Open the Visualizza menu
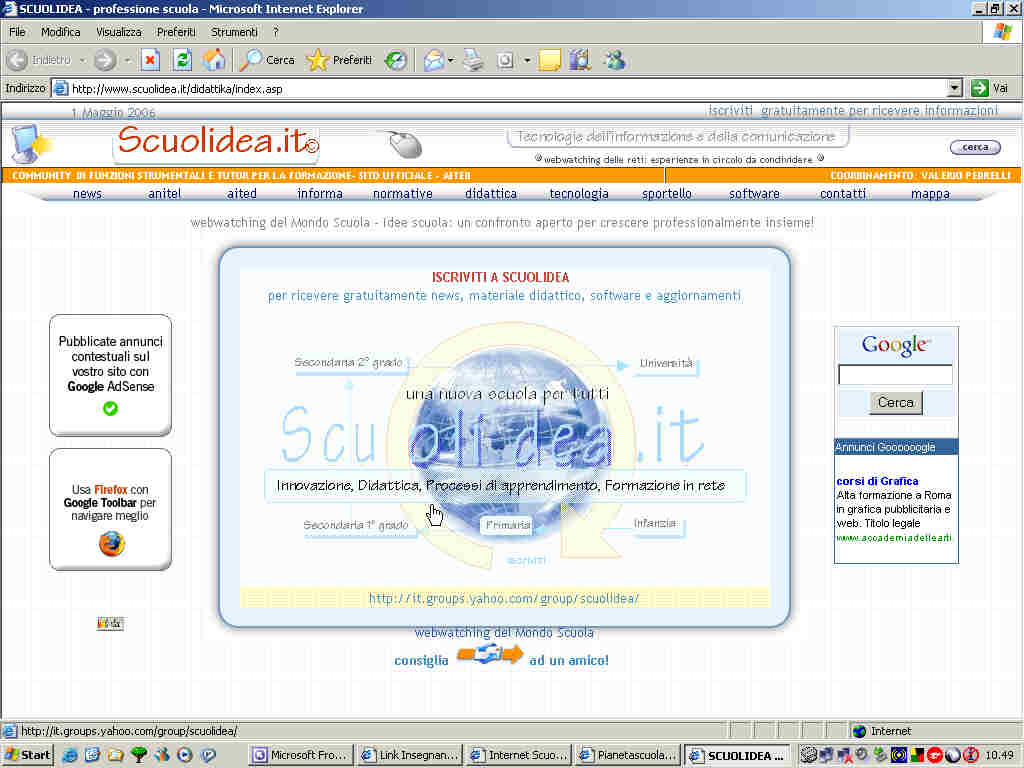 pyautogui.click(x=119, y=32)
